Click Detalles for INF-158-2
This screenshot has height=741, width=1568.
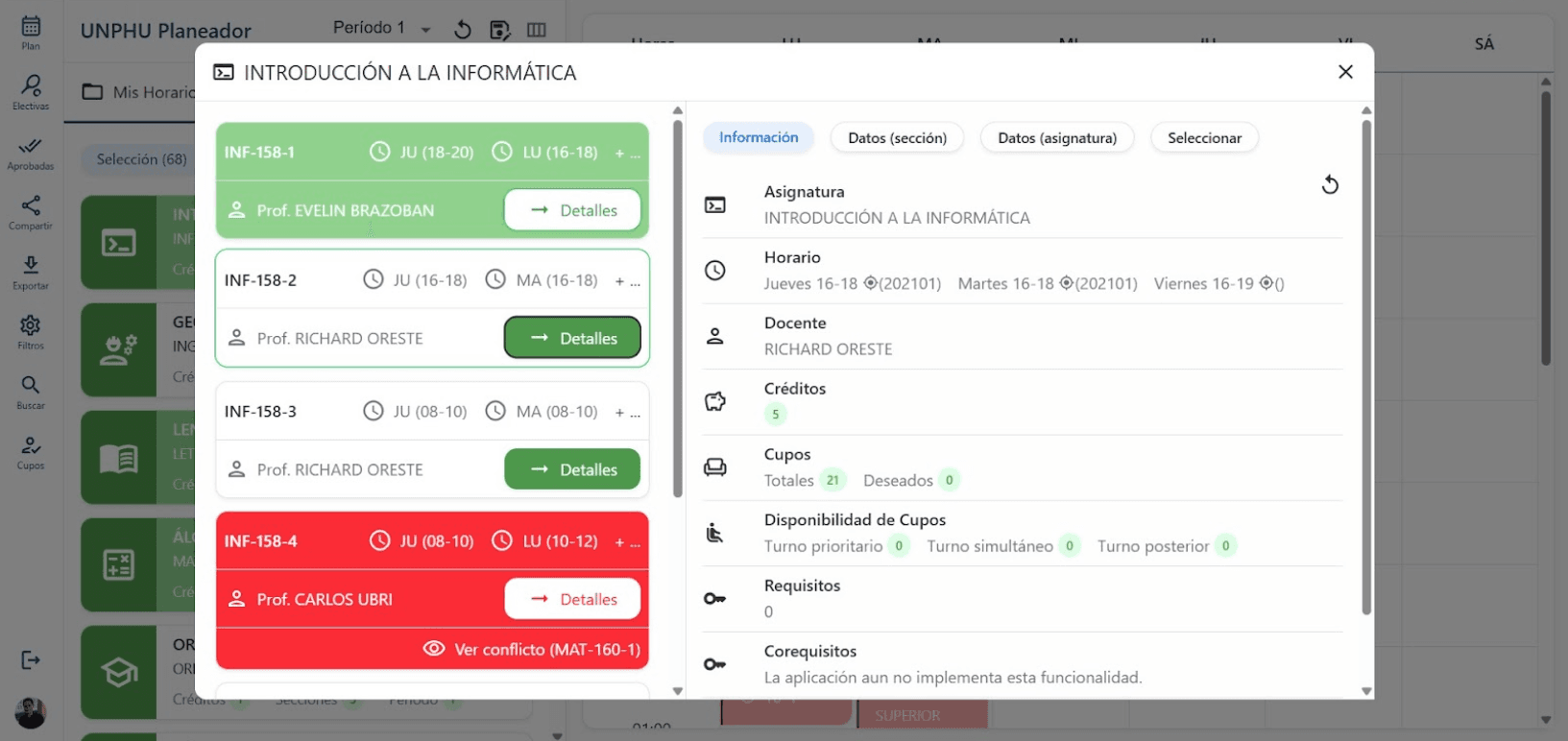tap(572, 338)
